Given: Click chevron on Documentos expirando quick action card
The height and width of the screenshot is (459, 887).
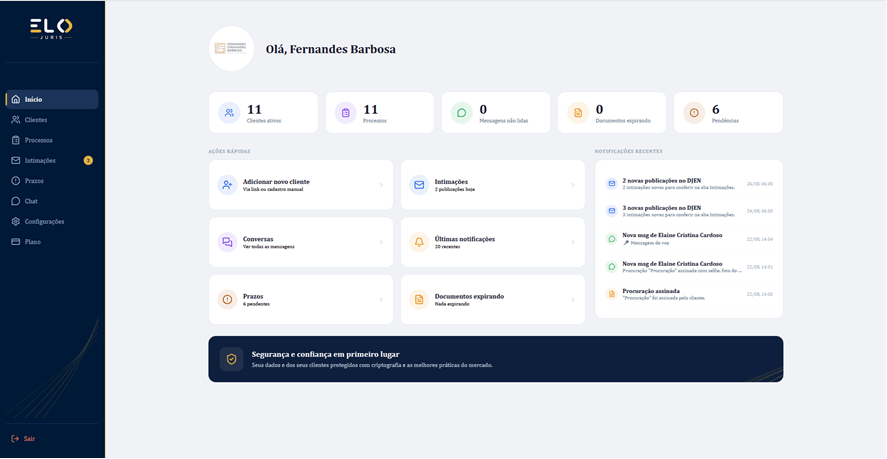Looking at the screenshot, I should point(573,299).
